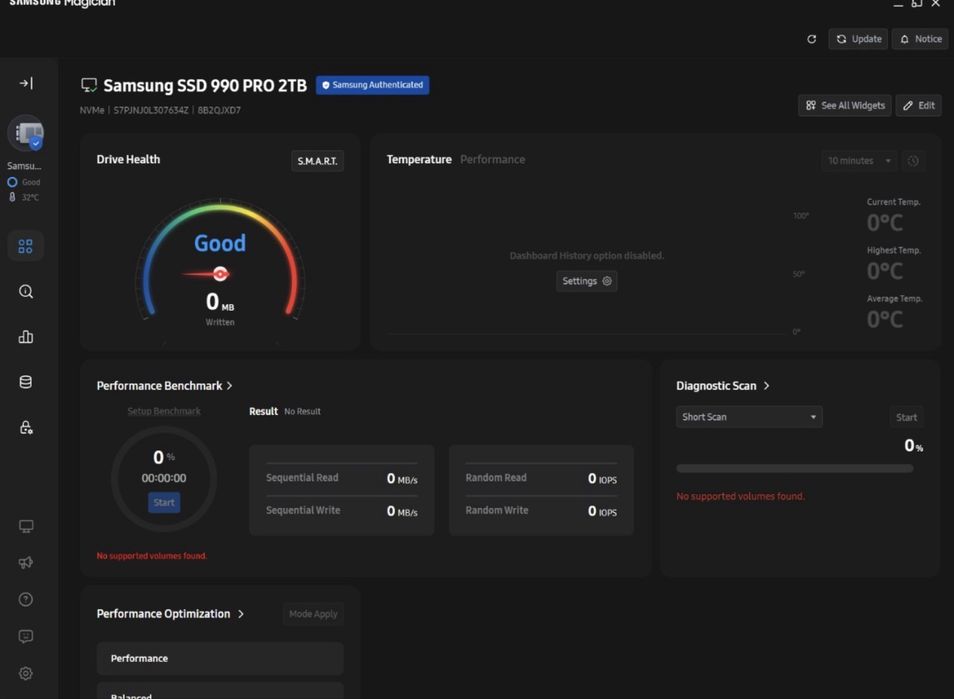Start the performance benchmark

point(164,503)
